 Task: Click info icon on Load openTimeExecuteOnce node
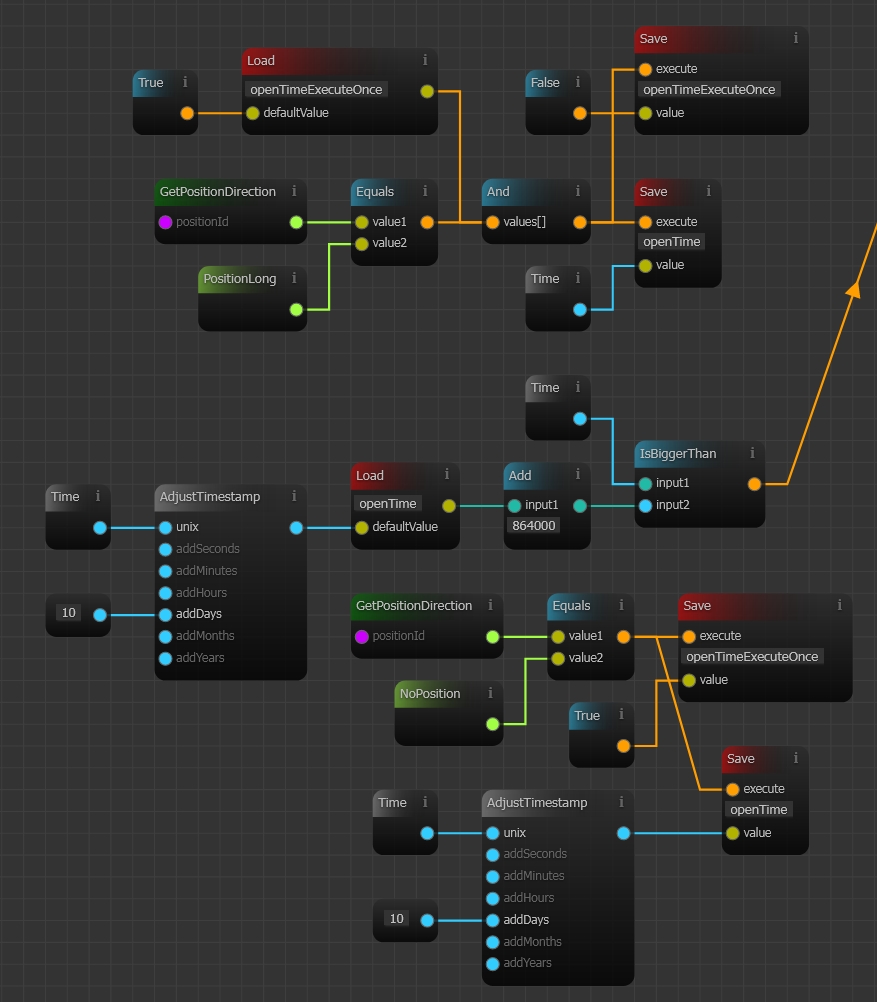(425, 60)
